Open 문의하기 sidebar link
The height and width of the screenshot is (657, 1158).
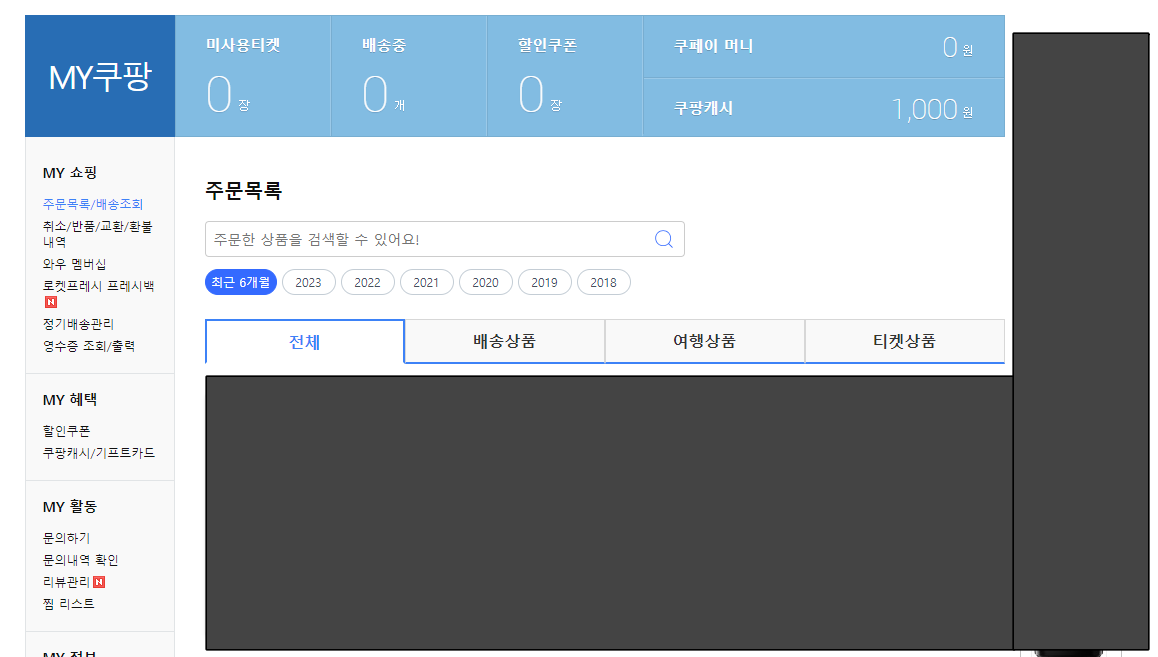click(x=66, y=537)
